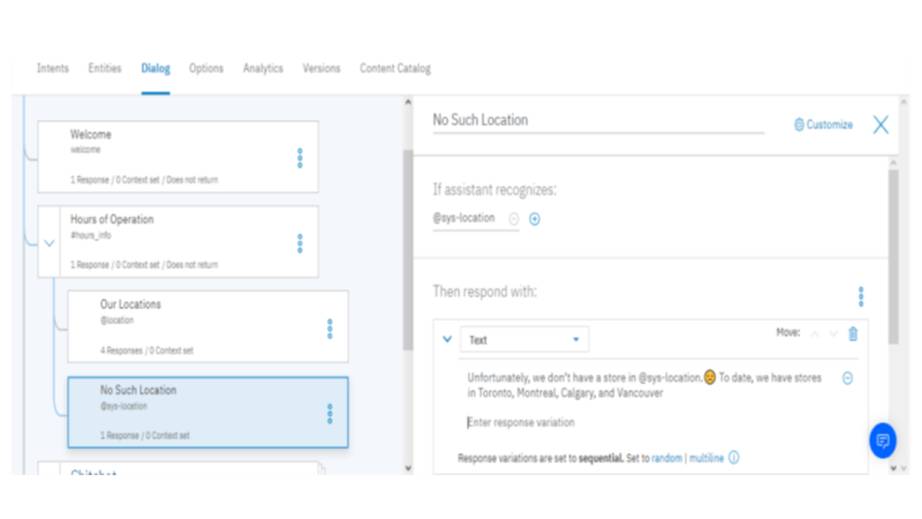Screen dimensions: 922x519
Task: Click the Customize link
Action: [823, 125]
